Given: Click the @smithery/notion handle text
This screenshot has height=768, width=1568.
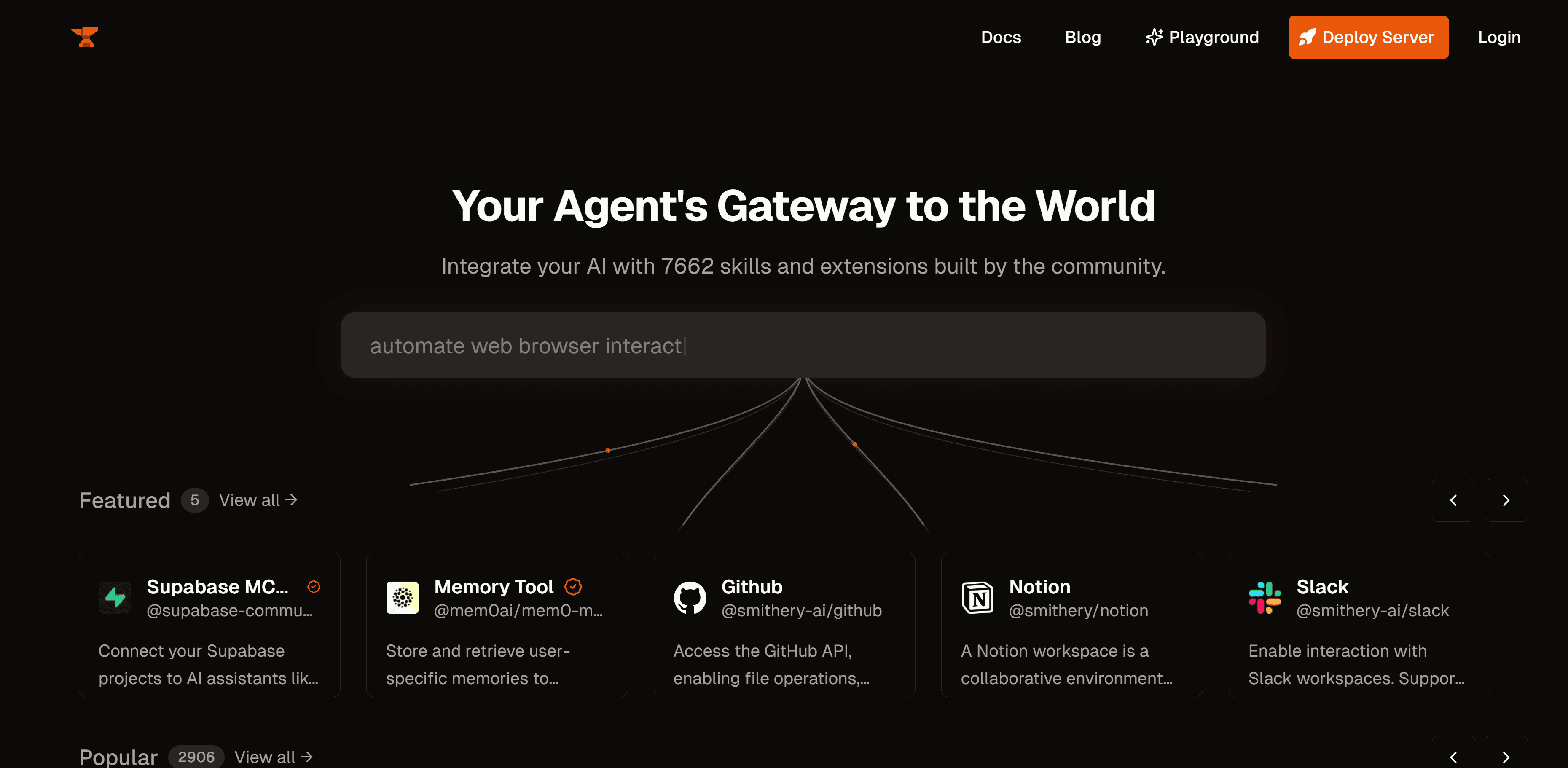Looking at the screenshot, I should click(x=1079, y=610).
